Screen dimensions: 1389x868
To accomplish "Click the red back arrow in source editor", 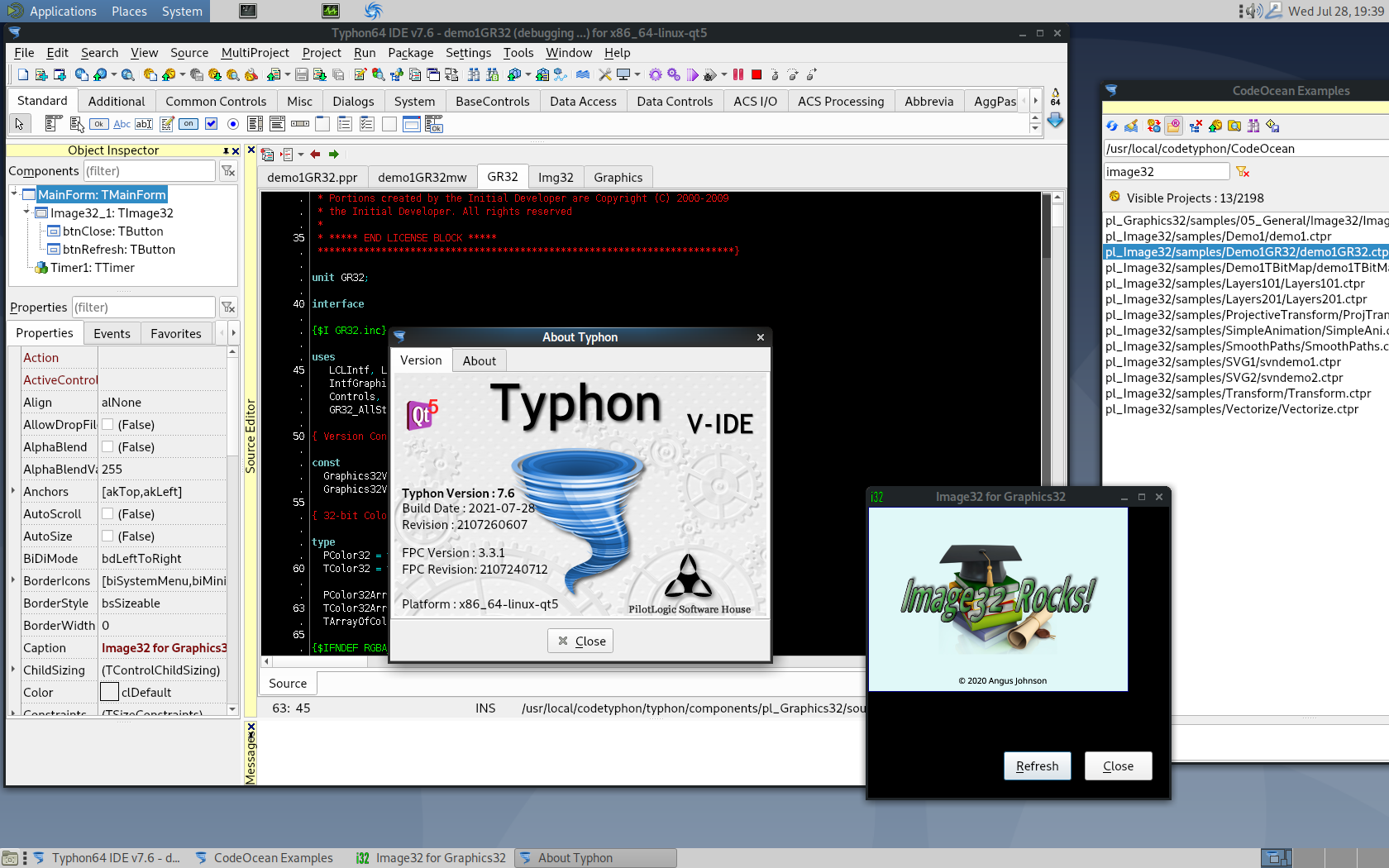I will 315,155.
